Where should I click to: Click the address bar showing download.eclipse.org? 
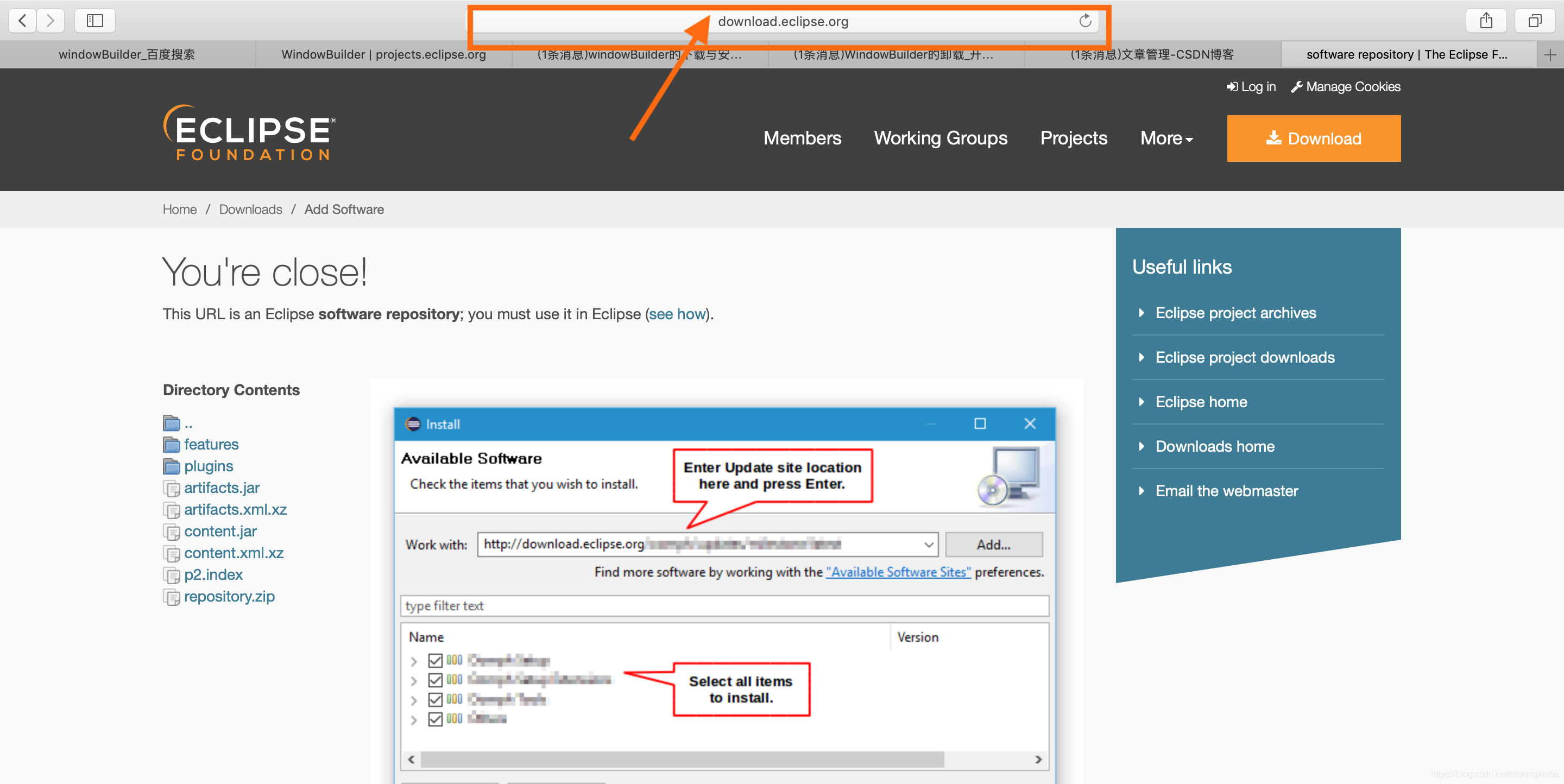pos(783,21)
